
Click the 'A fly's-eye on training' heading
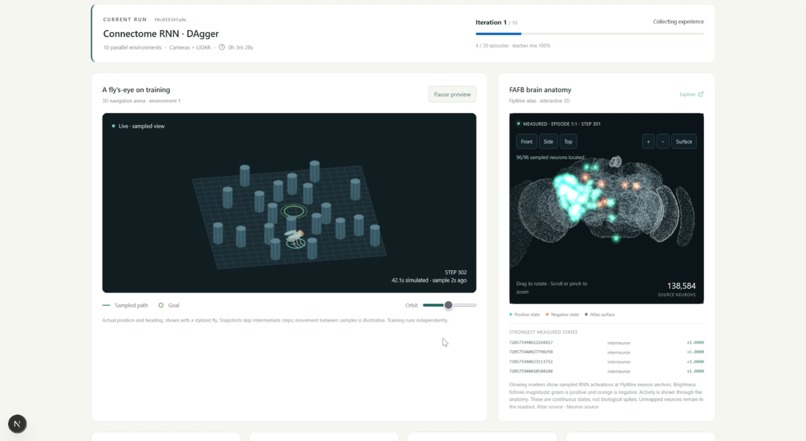click(136, 89)
